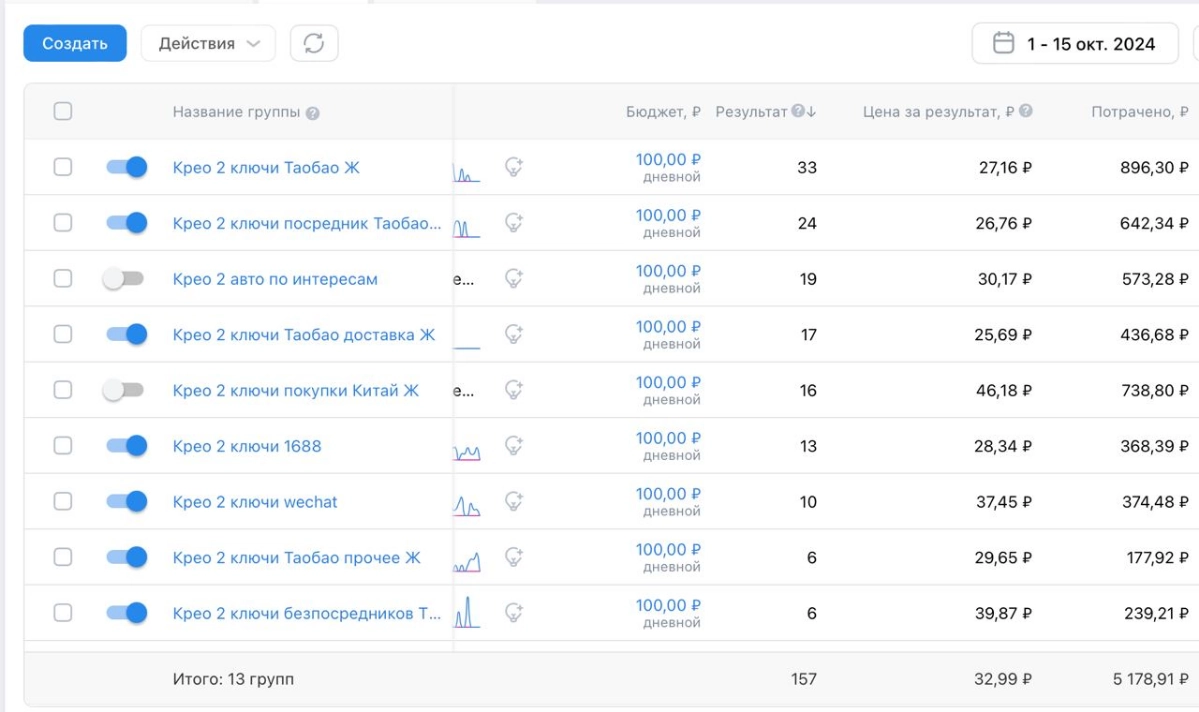Disable the Крео 2 ключи Таобао прочее Ж toggle
1199x712 pixels.
(x=126, y=557)
